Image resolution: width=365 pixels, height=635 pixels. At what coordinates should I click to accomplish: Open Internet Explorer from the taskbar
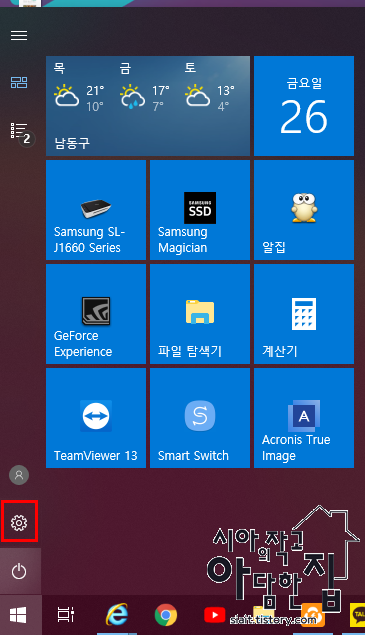(117, 615)
